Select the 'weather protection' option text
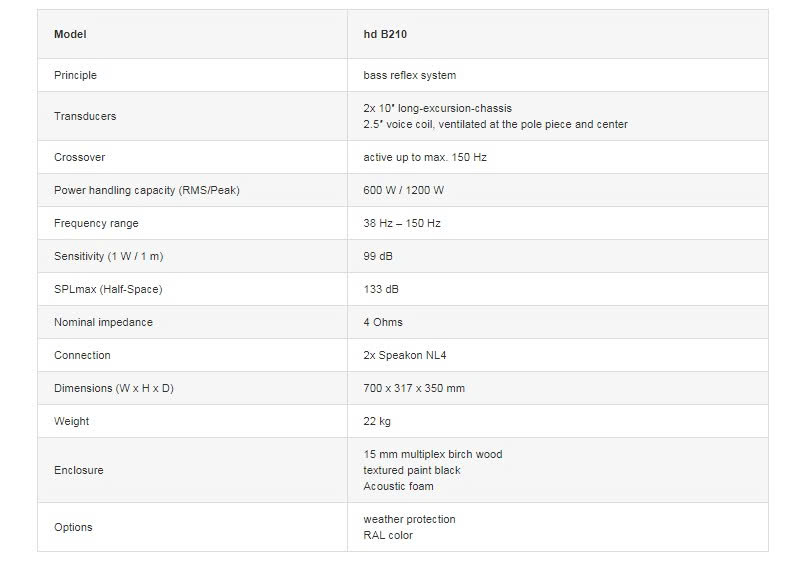786x561 pixels. tap(409, 519)
